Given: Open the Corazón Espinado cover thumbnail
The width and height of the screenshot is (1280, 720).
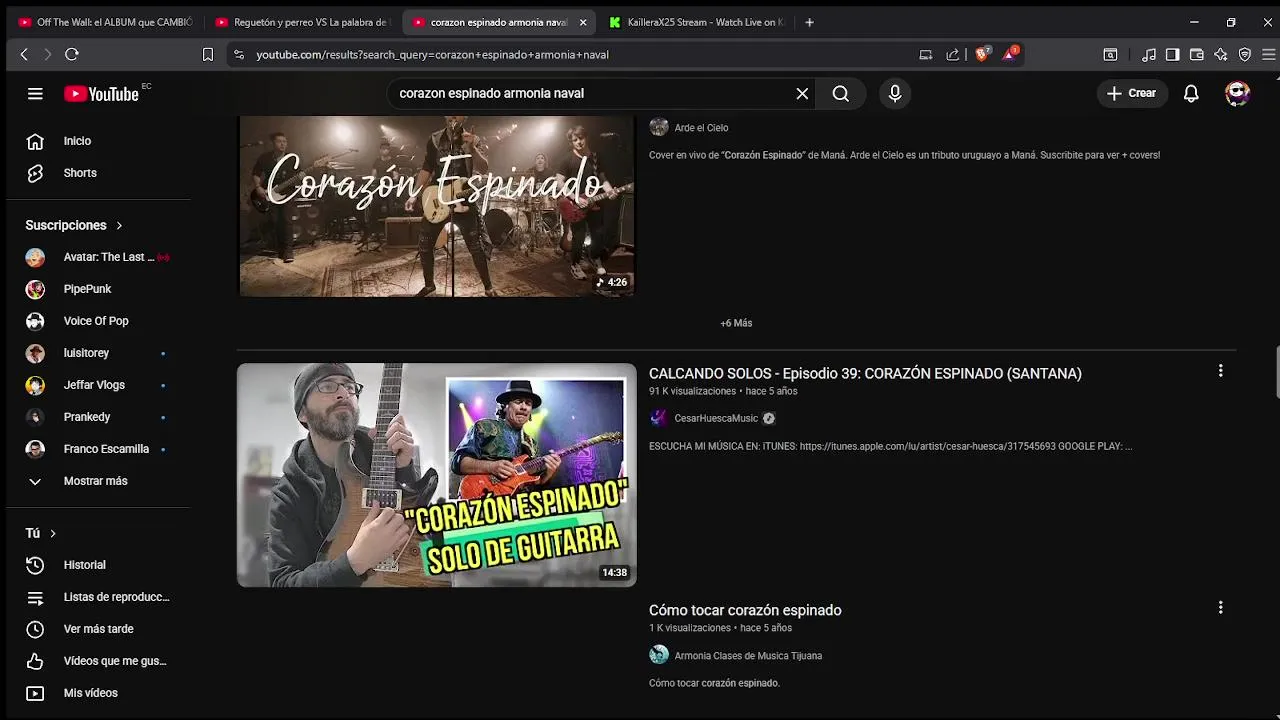Looking at the screenshot, I should (x=436, y=206).
